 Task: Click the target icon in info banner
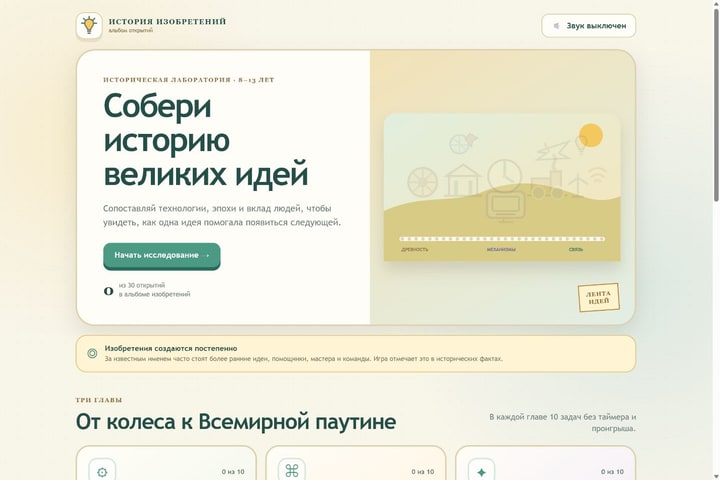coord(92,353)
